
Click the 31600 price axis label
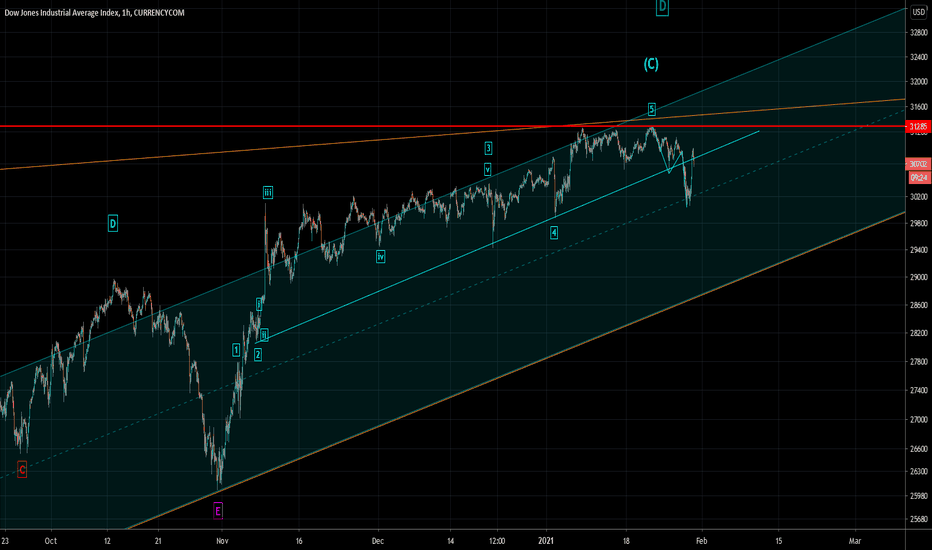918,107
